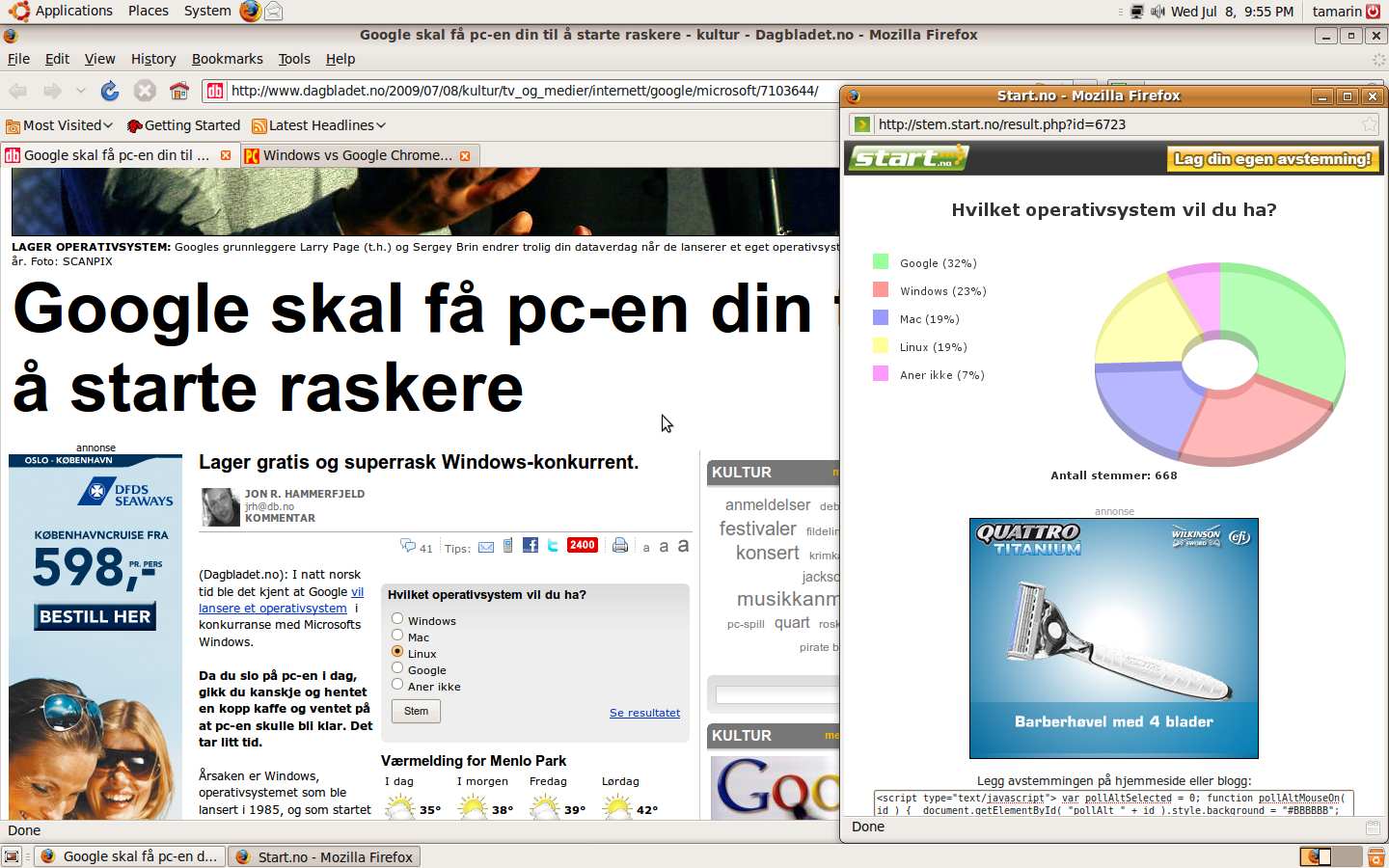Open the volume control speaker icon
The width and height of the screenshot is (1389, 868).
coord(1157,12)
